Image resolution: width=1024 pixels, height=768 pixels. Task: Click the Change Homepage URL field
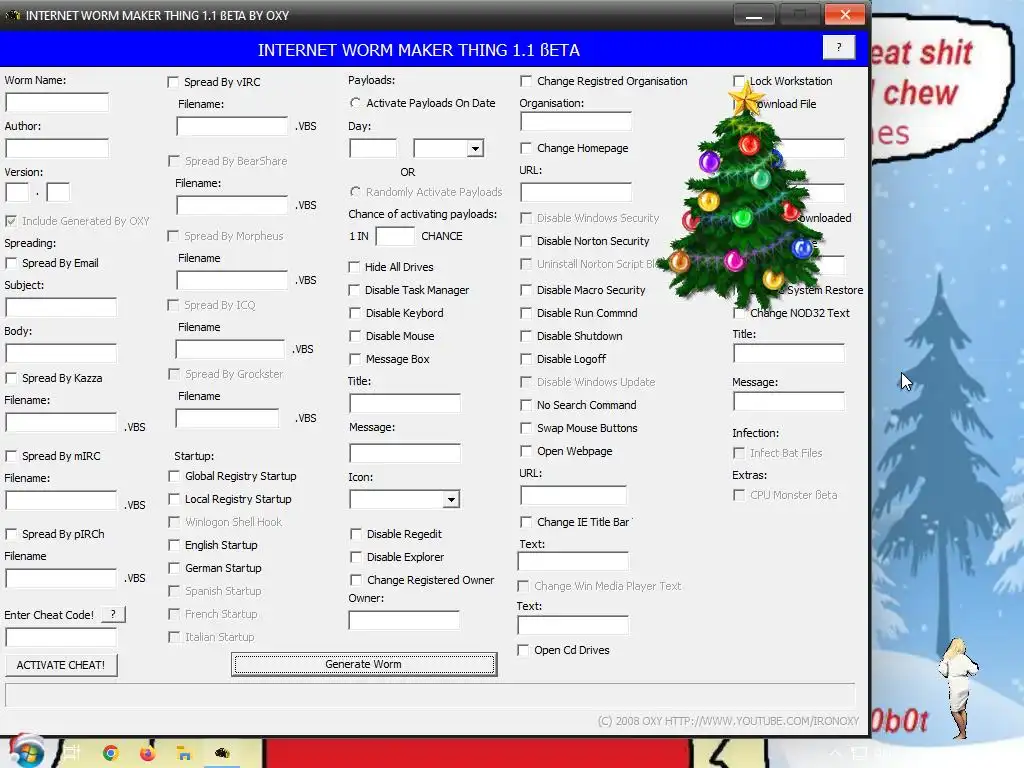click(576, 193)
